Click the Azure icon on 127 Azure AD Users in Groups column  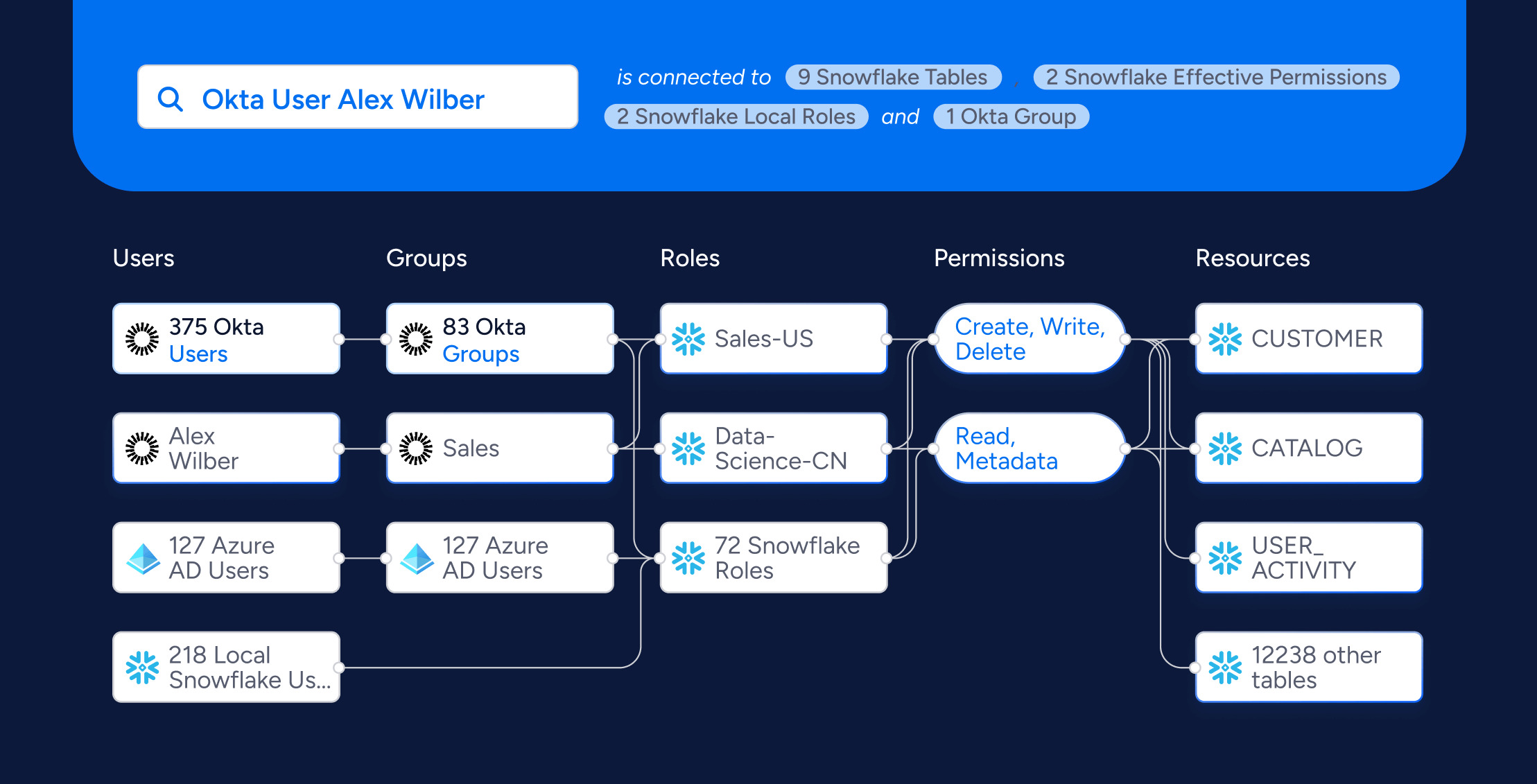click(x=417, y=558)
